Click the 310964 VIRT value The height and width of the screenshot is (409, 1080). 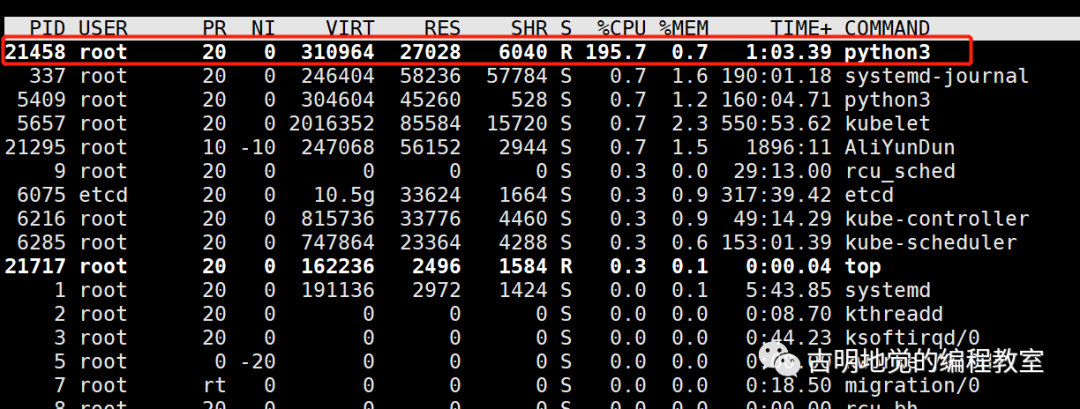click(x=338, y=52)
